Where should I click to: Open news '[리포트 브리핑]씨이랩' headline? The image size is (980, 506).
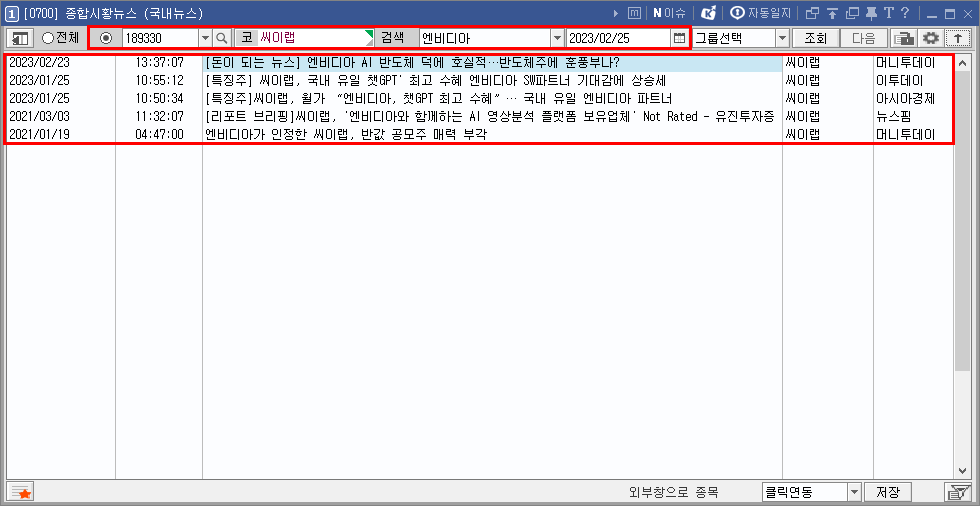491,116
